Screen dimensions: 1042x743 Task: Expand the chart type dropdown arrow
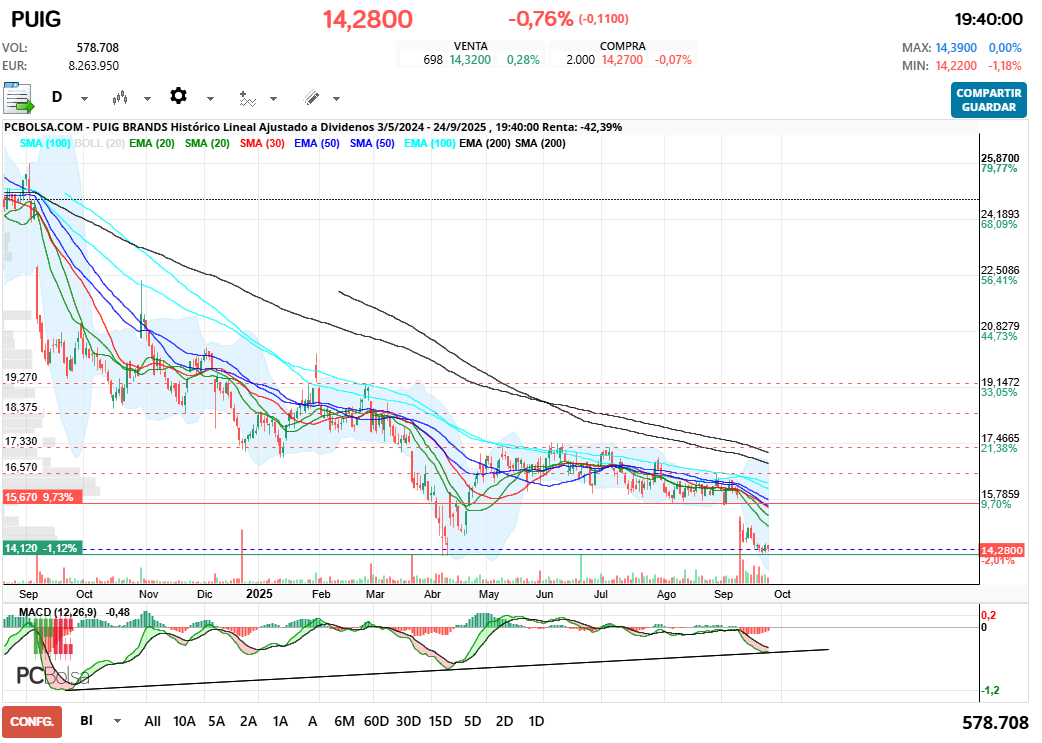click(148, 99)
